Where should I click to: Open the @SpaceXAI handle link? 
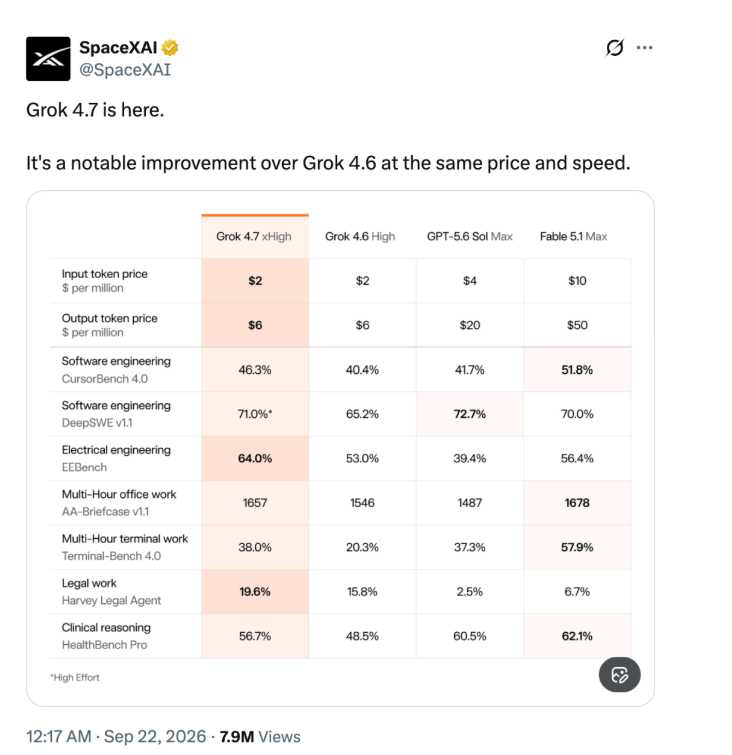coord(125,70)
